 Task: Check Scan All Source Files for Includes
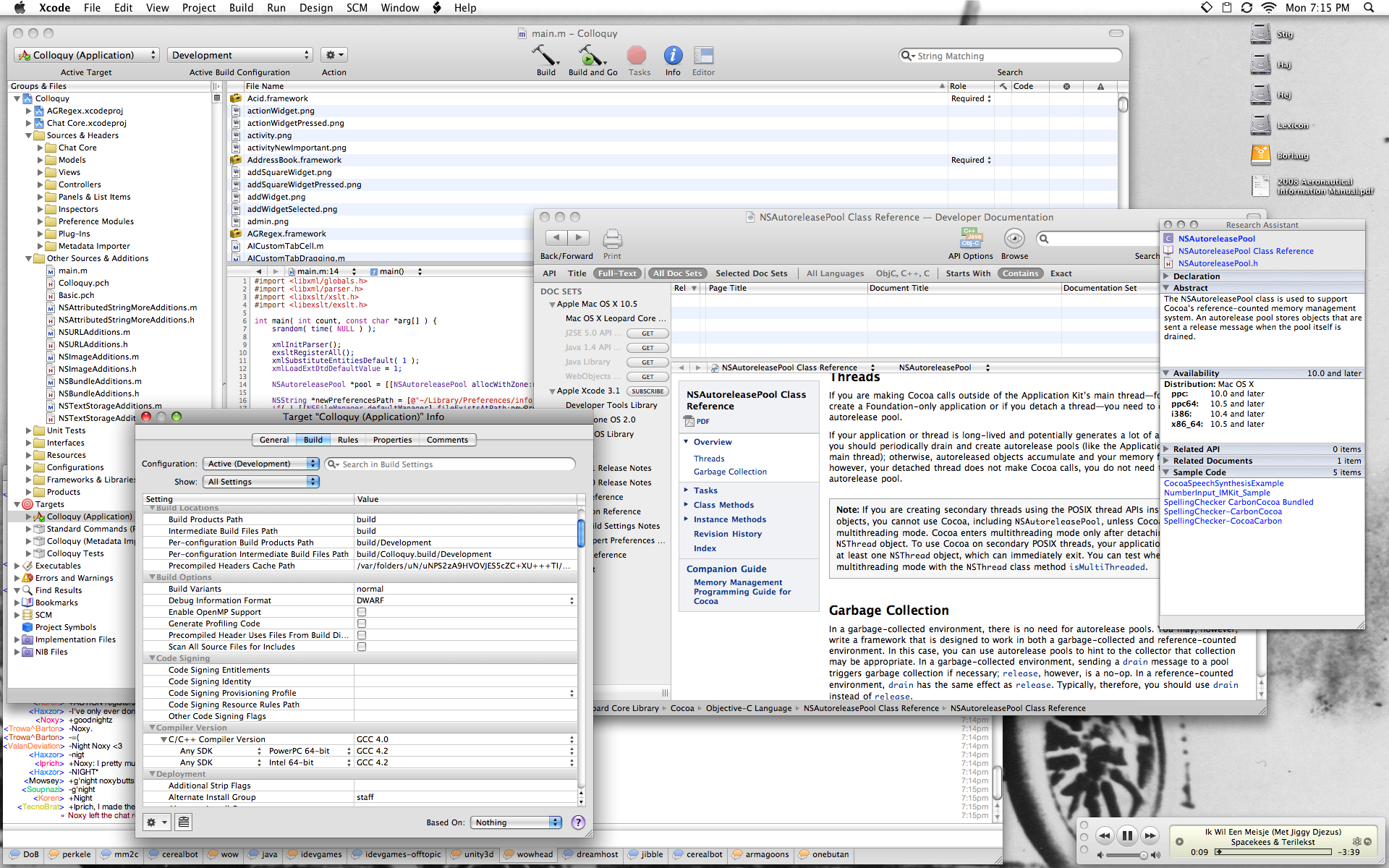point(362,647)
